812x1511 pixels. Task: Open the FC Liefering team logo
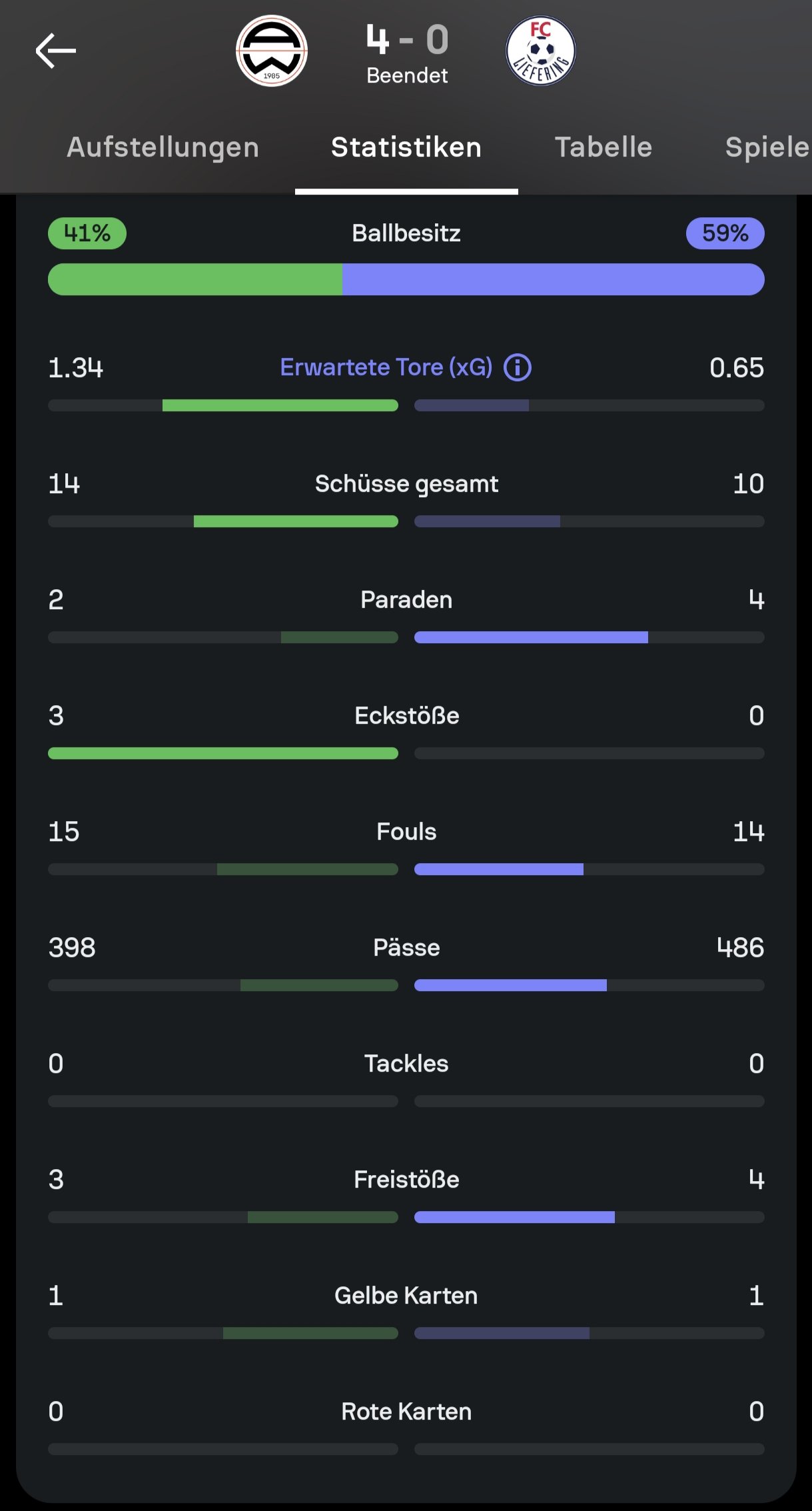[540, 51]
